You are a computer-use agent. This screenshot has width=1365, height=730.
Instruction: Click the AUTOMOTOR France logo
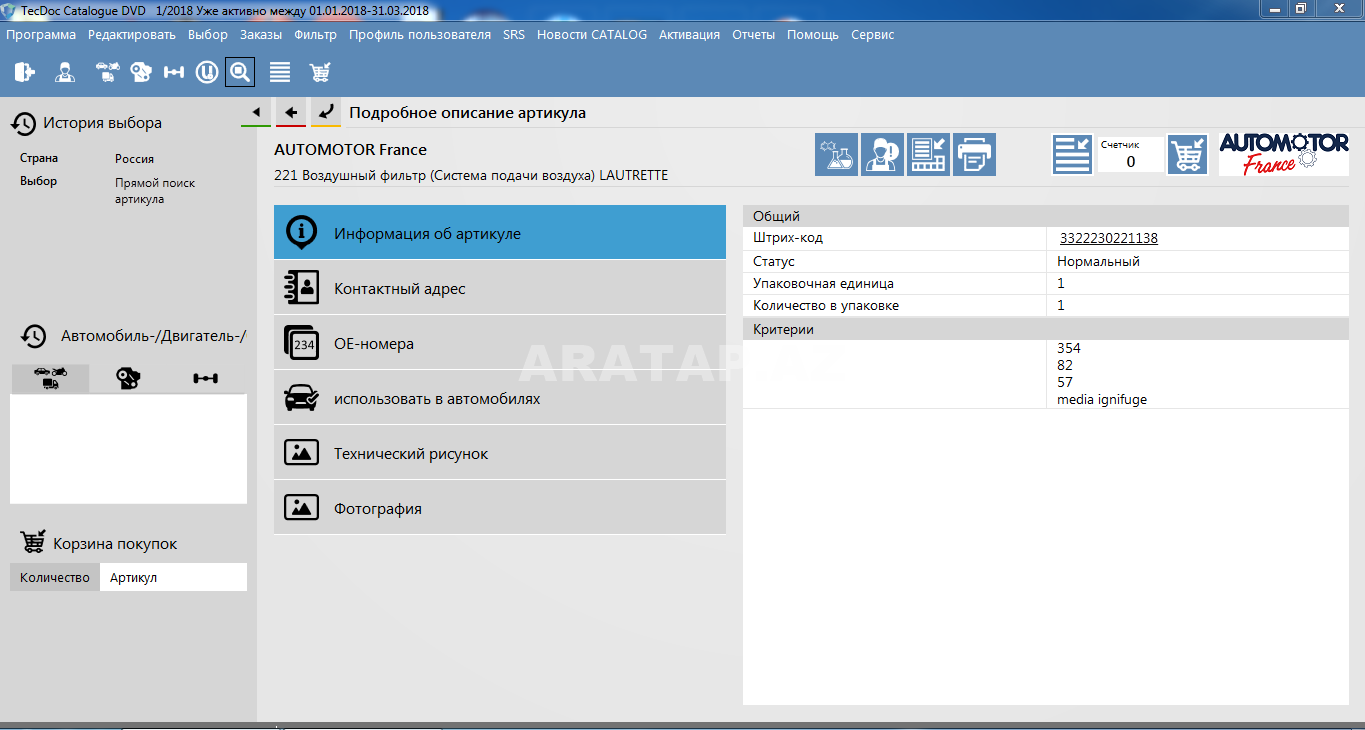click(x=1283, y=154)
